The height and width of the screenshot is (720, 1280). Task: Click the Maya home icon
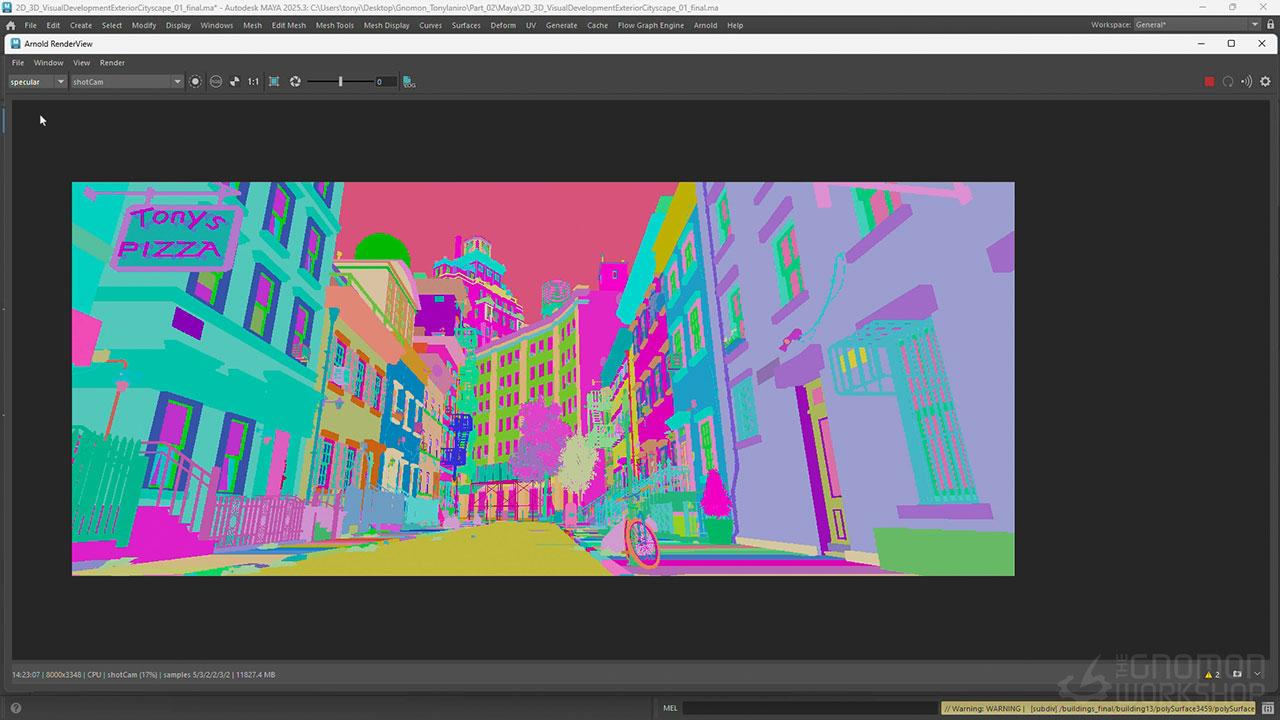coord(10,25)
